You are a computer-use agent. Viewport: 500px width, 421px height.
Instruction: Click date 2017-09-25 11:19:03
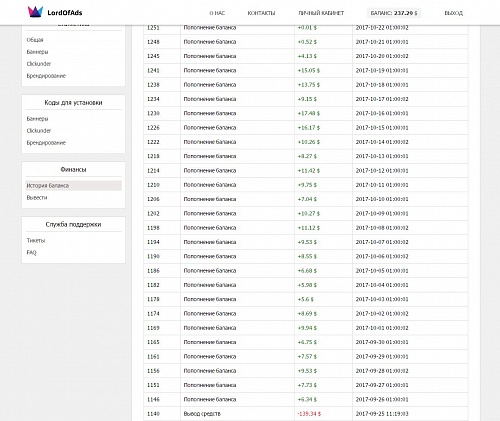click(382, 414)
